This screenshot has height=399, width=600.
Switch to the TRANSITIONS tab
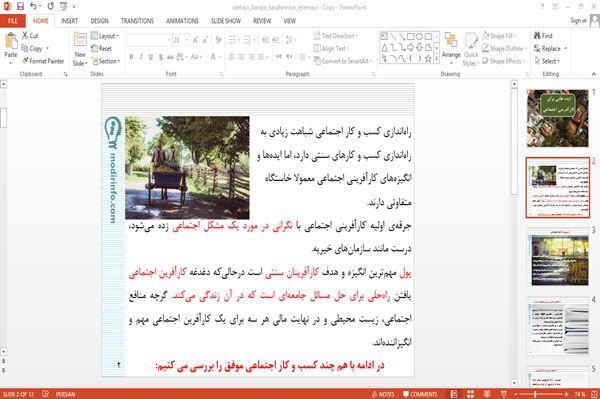[x=137, y=21]
